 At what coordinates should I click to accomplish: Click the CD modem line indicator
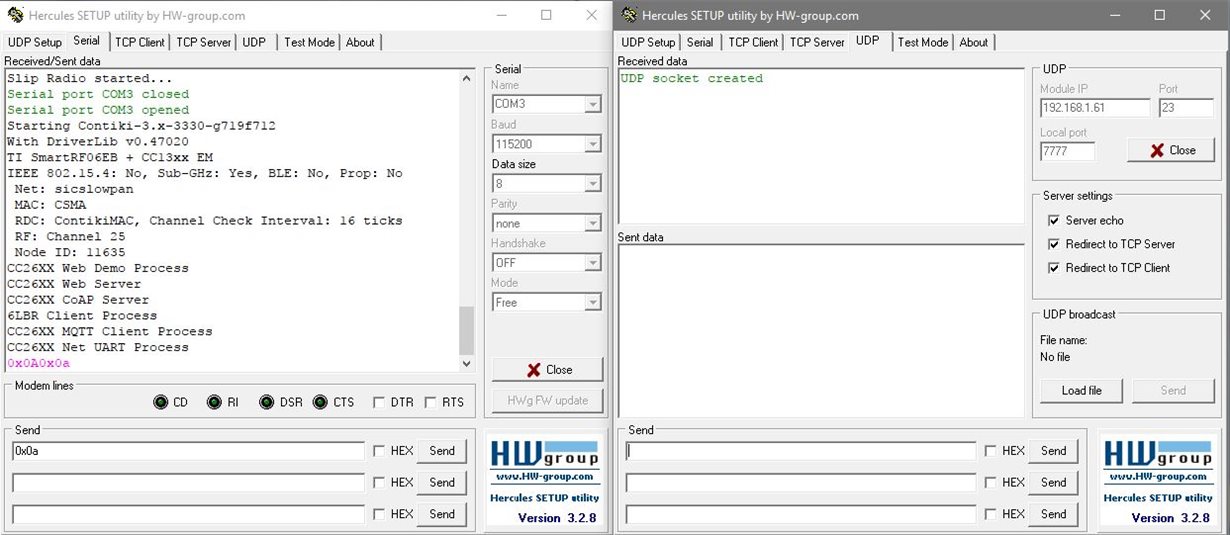click(160, 402)
